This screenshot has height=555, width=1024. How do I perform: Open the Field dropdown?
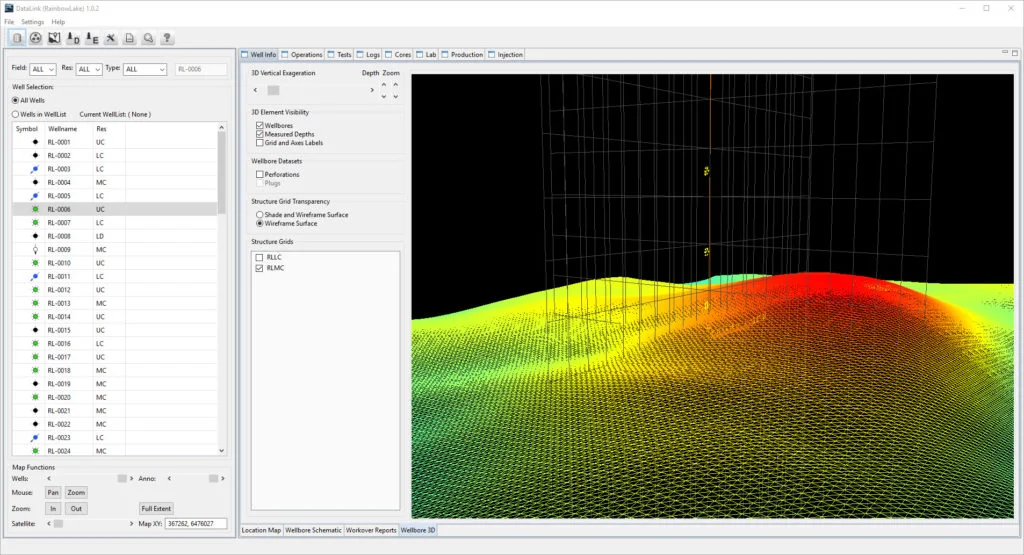click(x=42, y=69)
